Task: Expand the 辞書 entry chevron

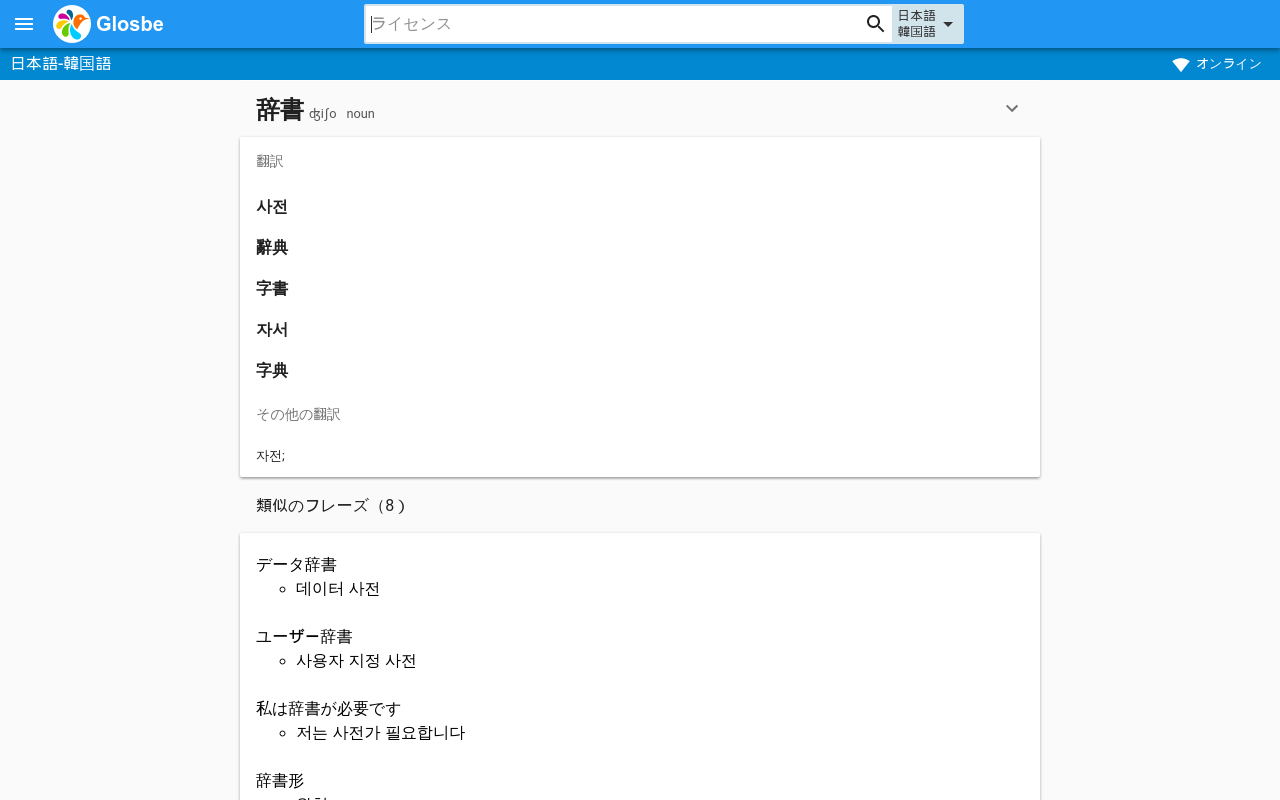Action: point(1012,108)
